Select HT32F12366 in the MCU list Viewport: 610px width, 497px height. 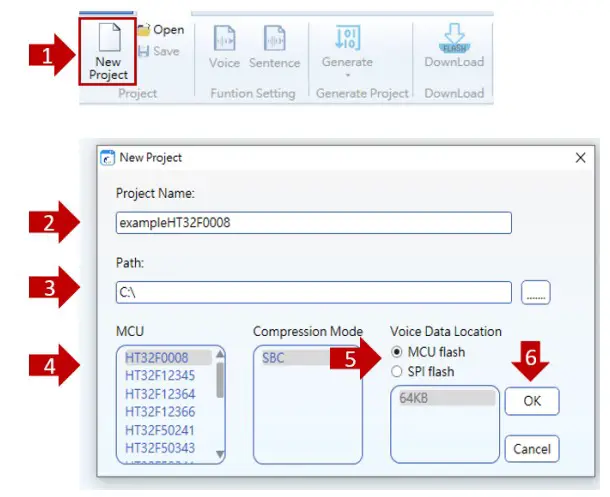click(160, 412)
